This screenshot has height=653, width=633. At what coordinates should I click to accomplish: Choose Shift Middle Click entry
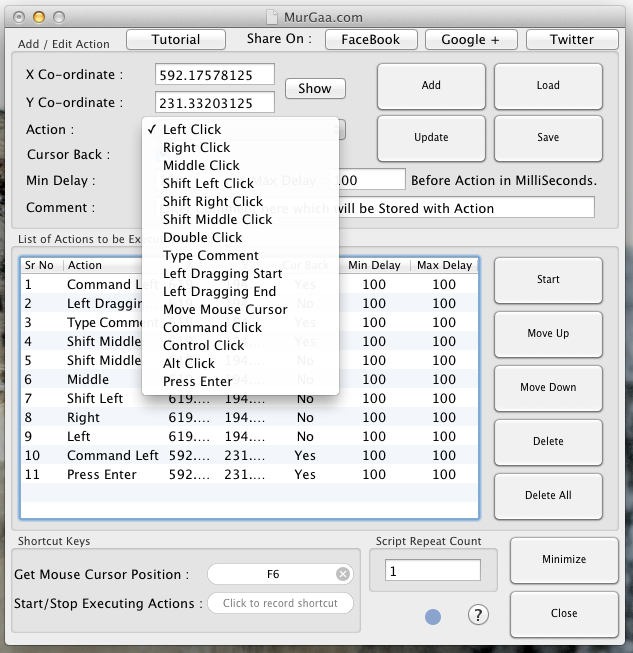pos(240,219)
